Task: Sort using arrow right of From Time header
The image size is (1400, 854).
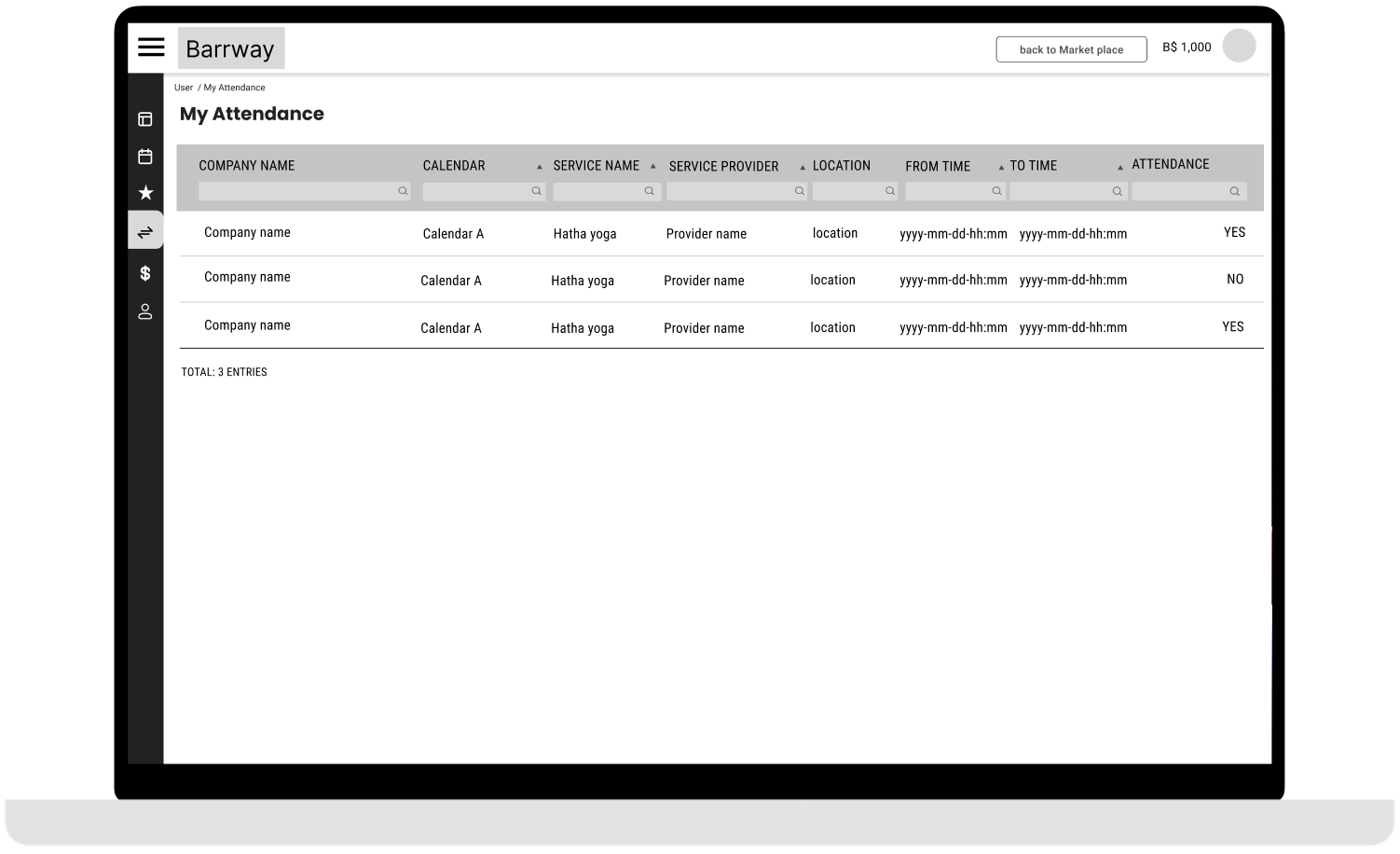Action: pos(1001,168)
